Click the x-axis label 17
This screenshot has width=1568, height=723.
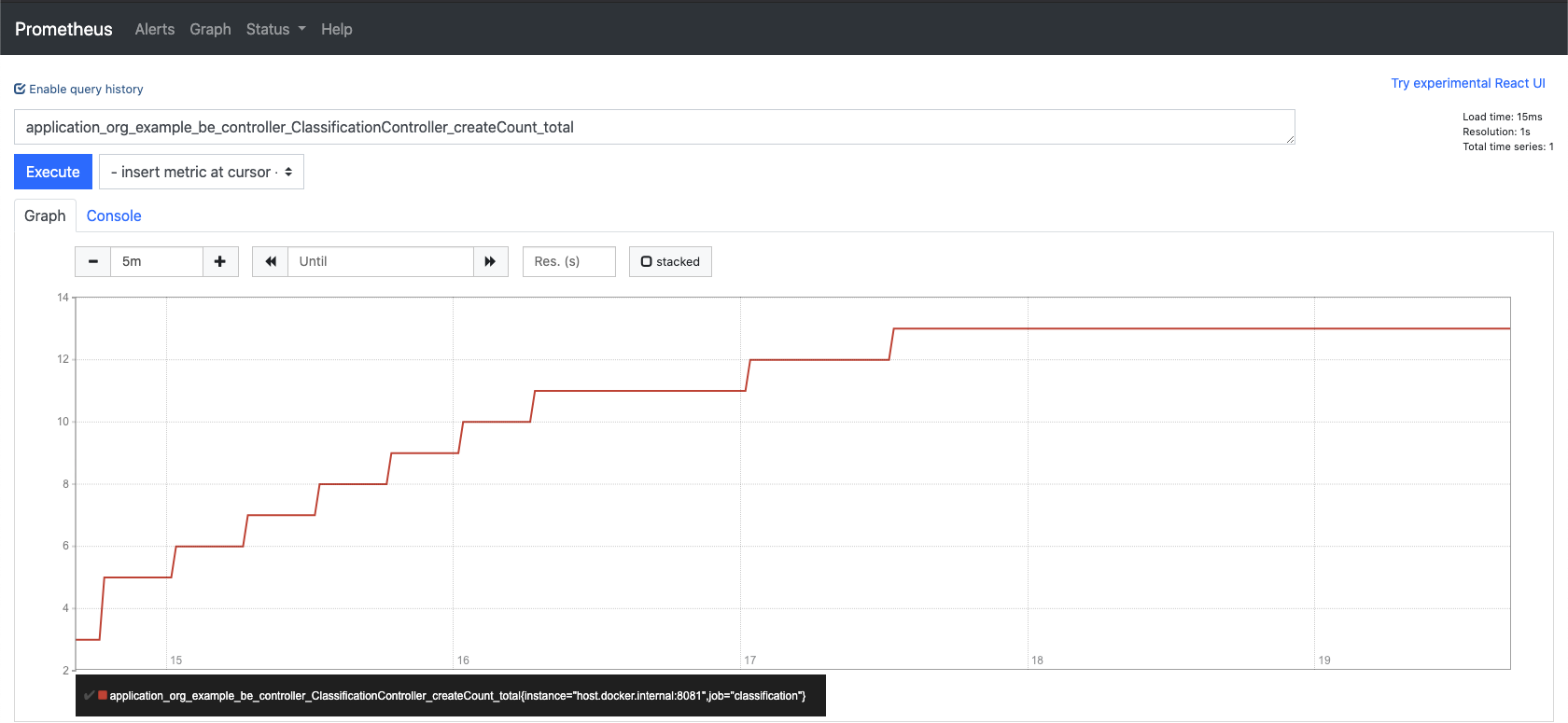coord(750,660)
